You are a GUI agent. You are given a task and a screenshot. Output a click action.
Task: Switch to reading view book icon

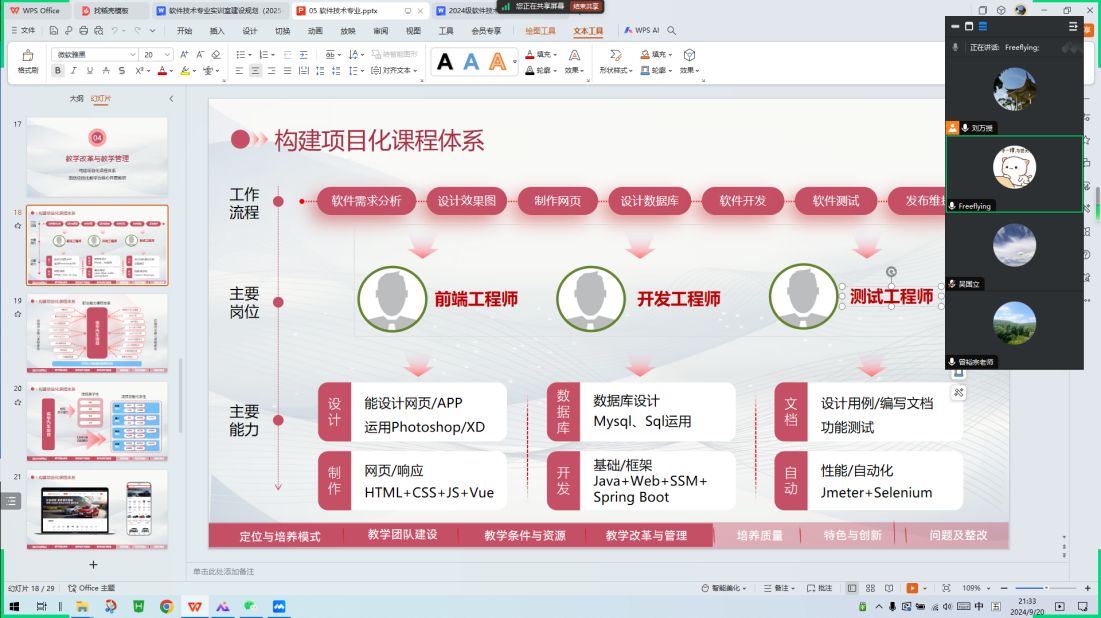click(x=889, y=588)
